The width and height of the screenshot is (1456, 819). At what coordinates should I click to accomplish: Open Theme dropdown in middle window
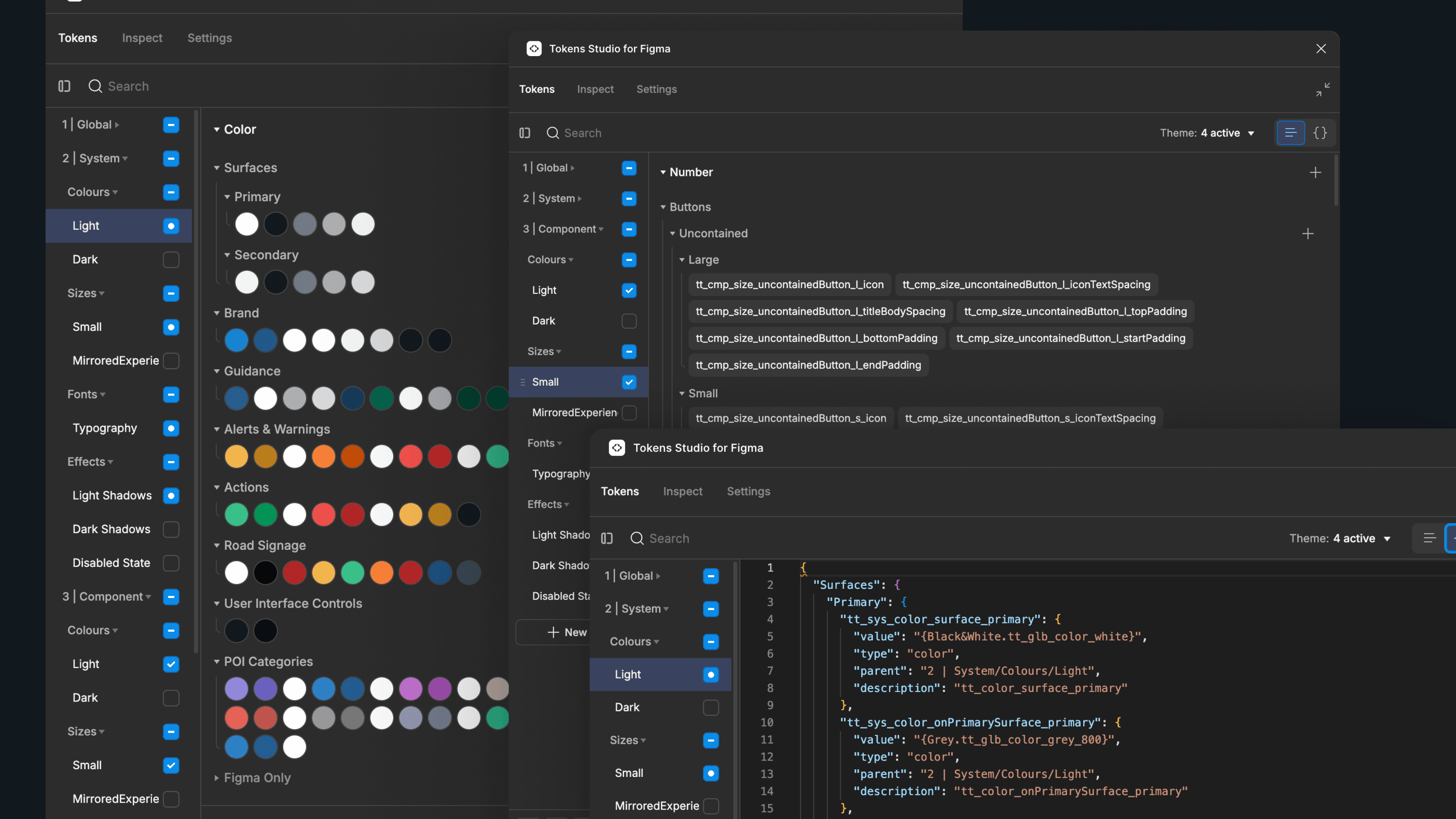coord(1207,133)
